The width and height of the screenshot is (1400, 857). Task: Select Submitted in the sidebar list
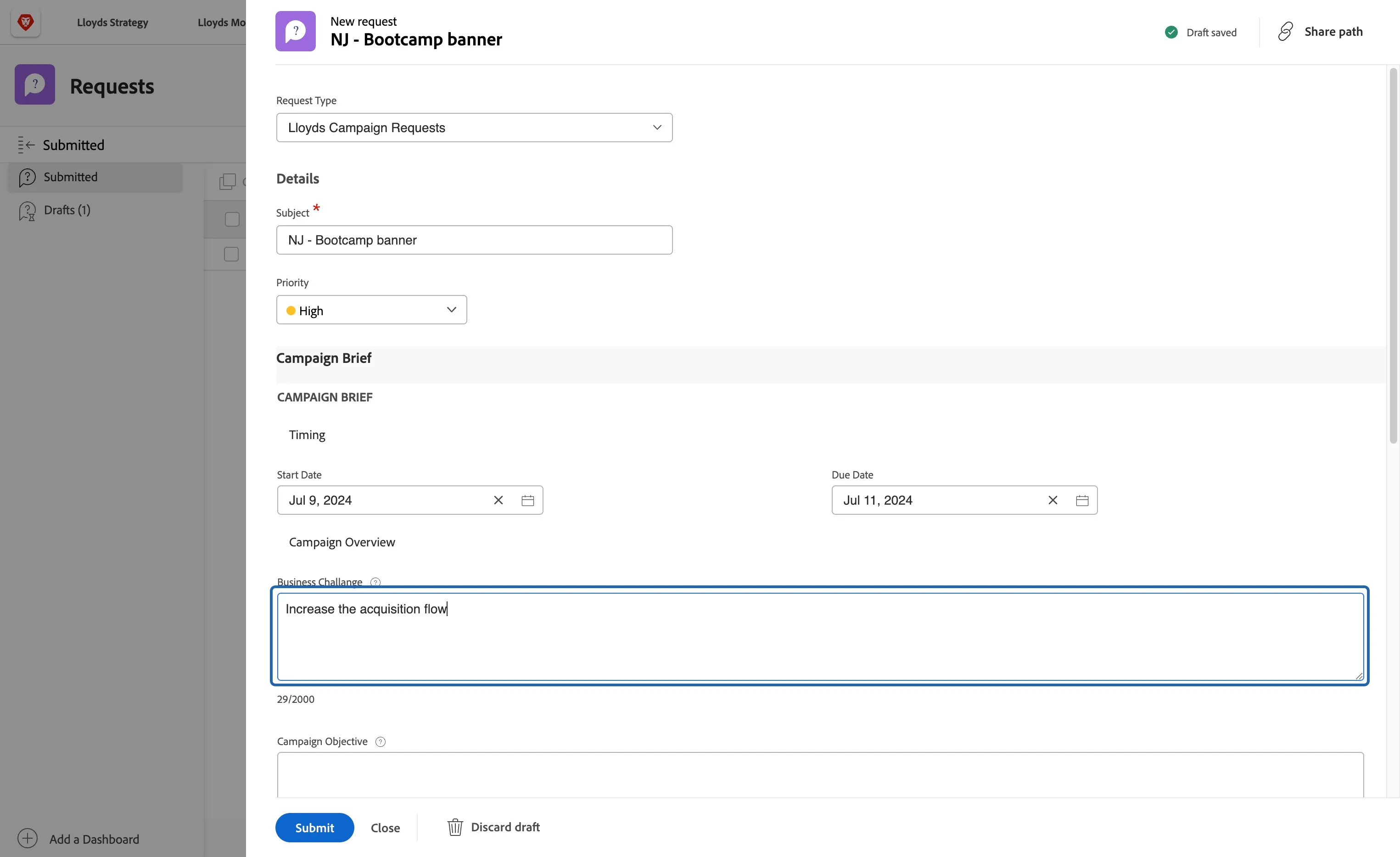coord(95,177)
